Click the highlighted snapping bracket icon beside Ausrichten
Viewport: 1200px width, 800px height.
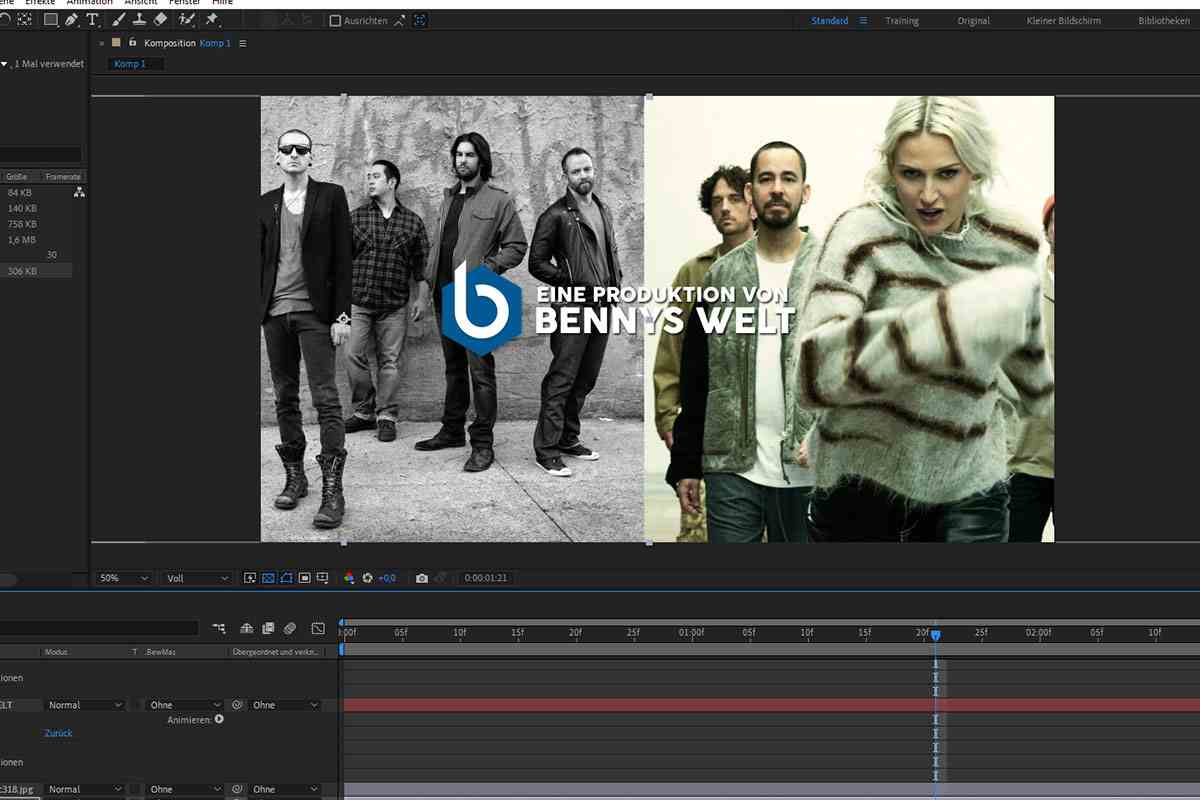pyautogui.click(x=419, y=20)
